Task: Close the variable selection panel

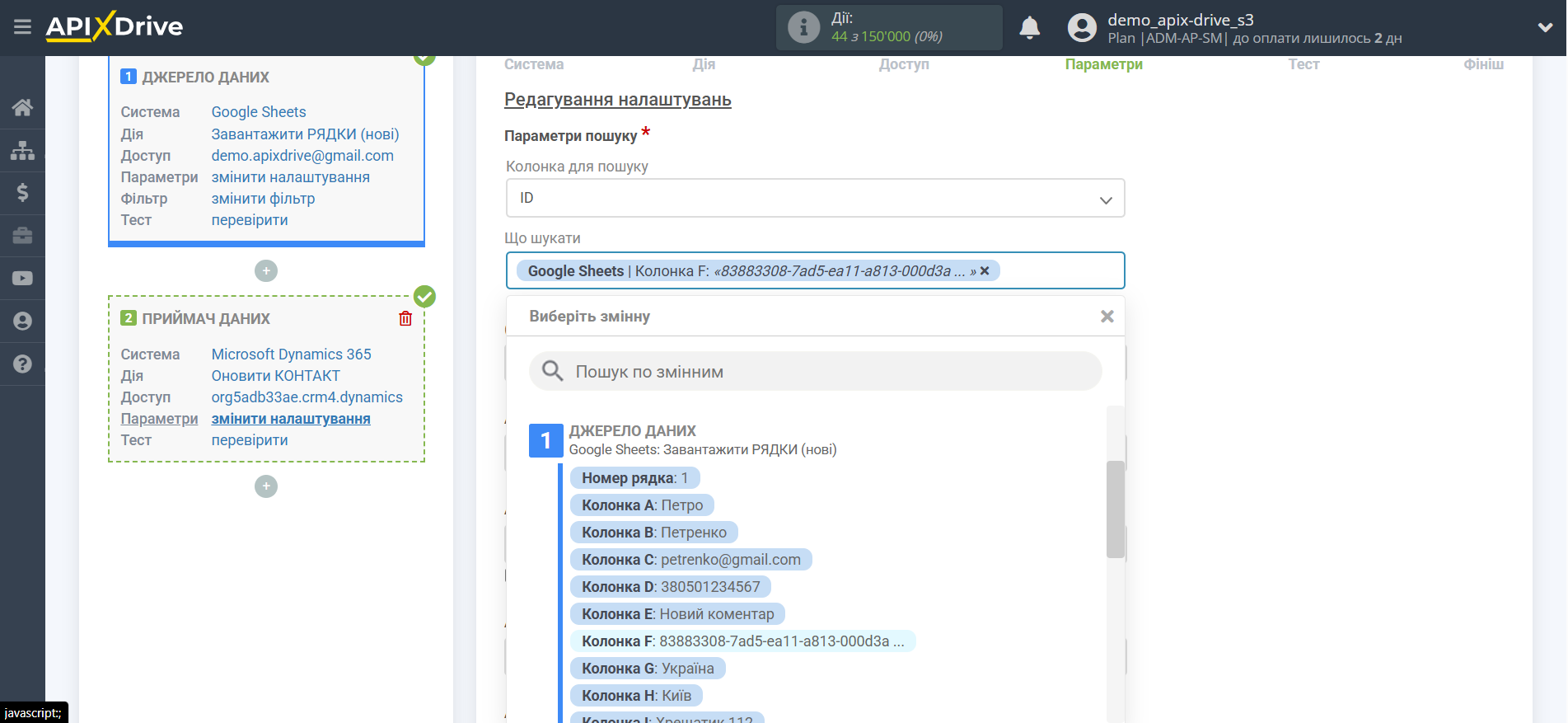Action: point(1107,317)
